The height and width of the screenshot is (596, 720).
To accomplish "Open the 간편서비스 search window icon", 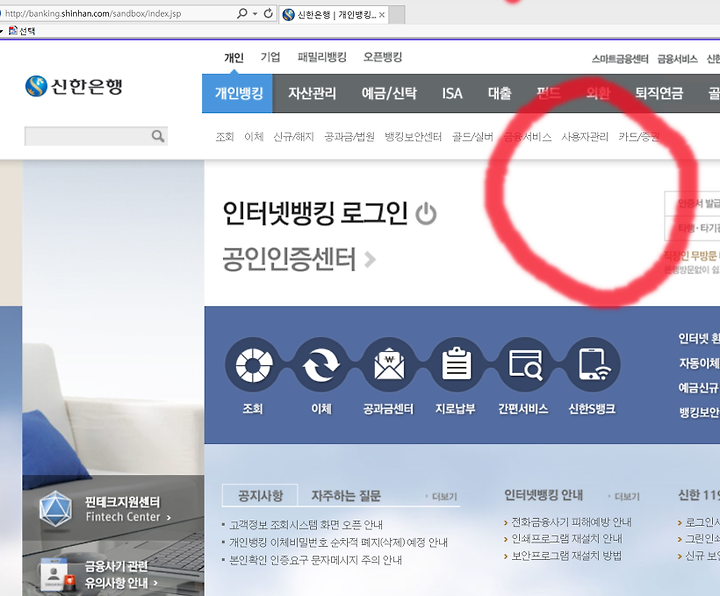I will pos(525,365).
